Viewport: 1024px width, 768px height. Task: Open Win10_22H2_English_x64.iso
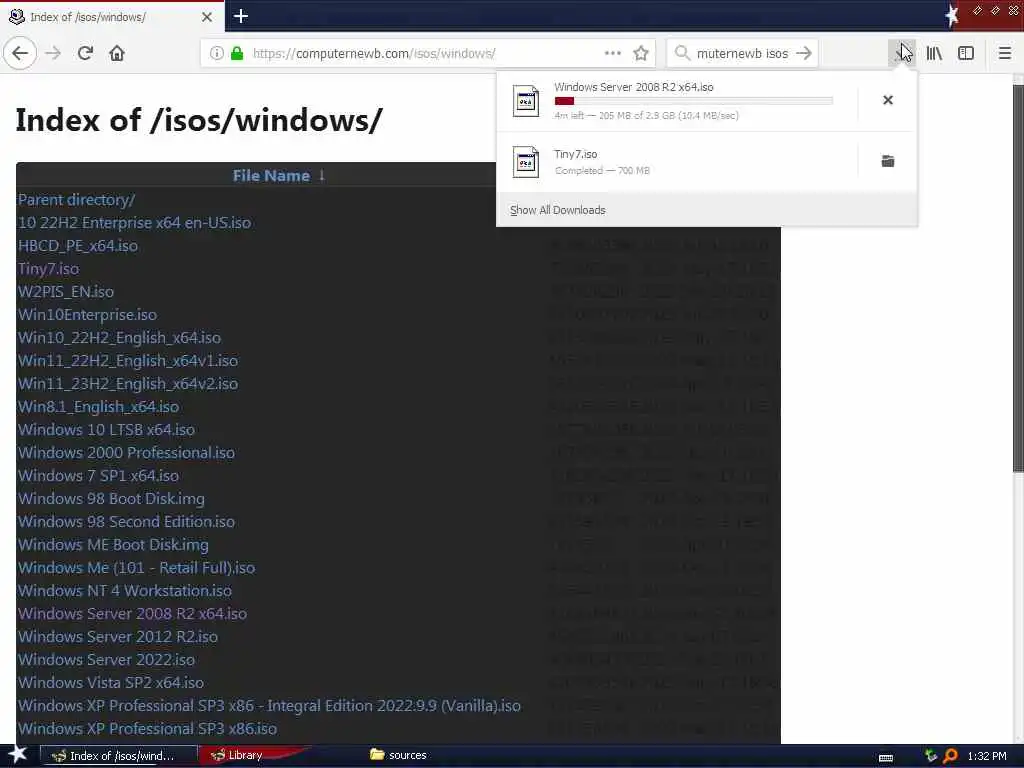point(120,338)
